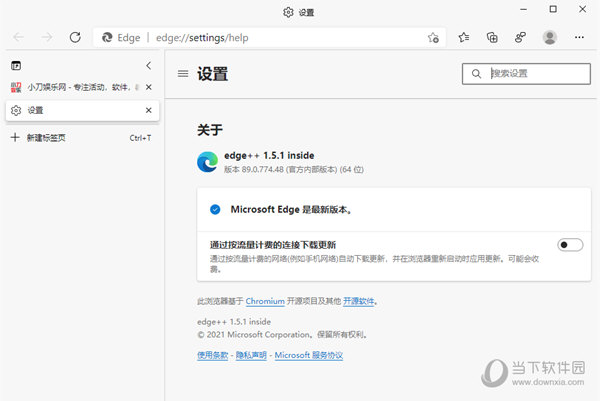This screenshot has width=600, height=401.
Task: Open Collections icon in toolbar
Action: click(x=492, y=37)
